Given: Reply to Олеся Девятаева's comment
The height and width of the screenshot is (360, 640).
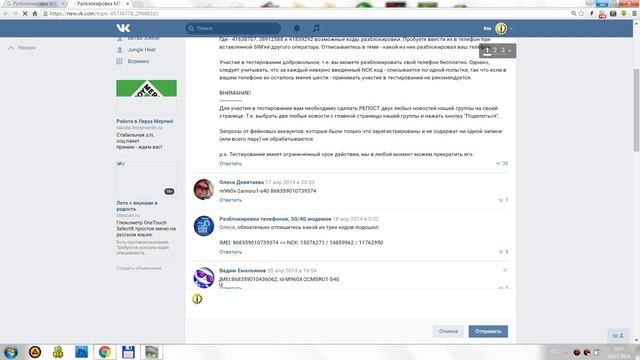Looking at the screenshot, I should tap(231, 200).
